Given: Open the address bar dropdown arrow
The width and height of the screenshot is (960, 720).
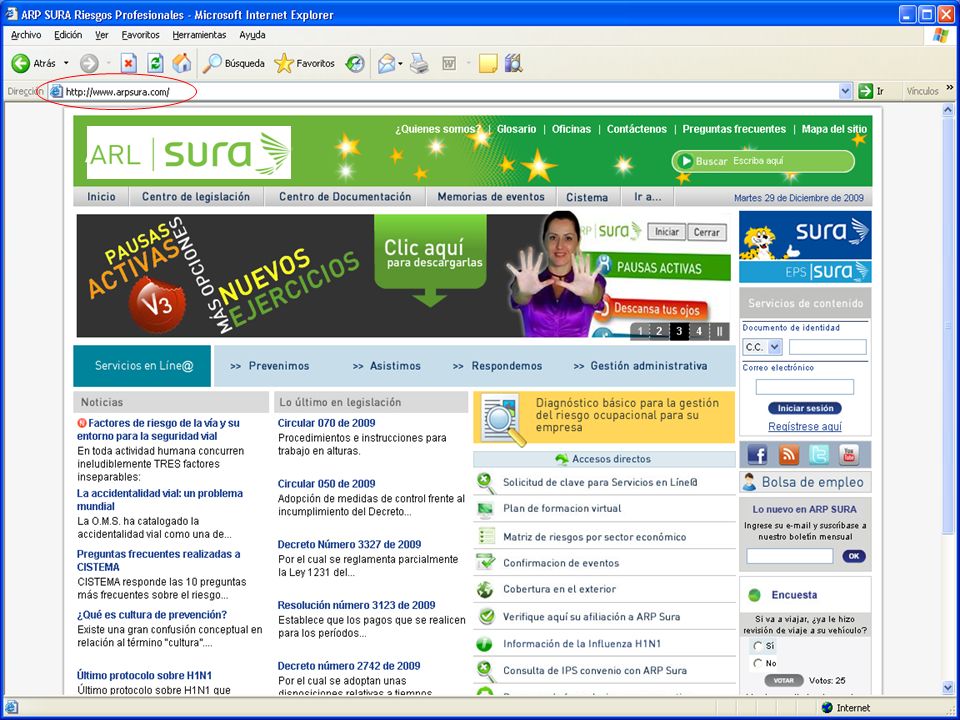Looking at the screenshot, I should click(845, 91).
